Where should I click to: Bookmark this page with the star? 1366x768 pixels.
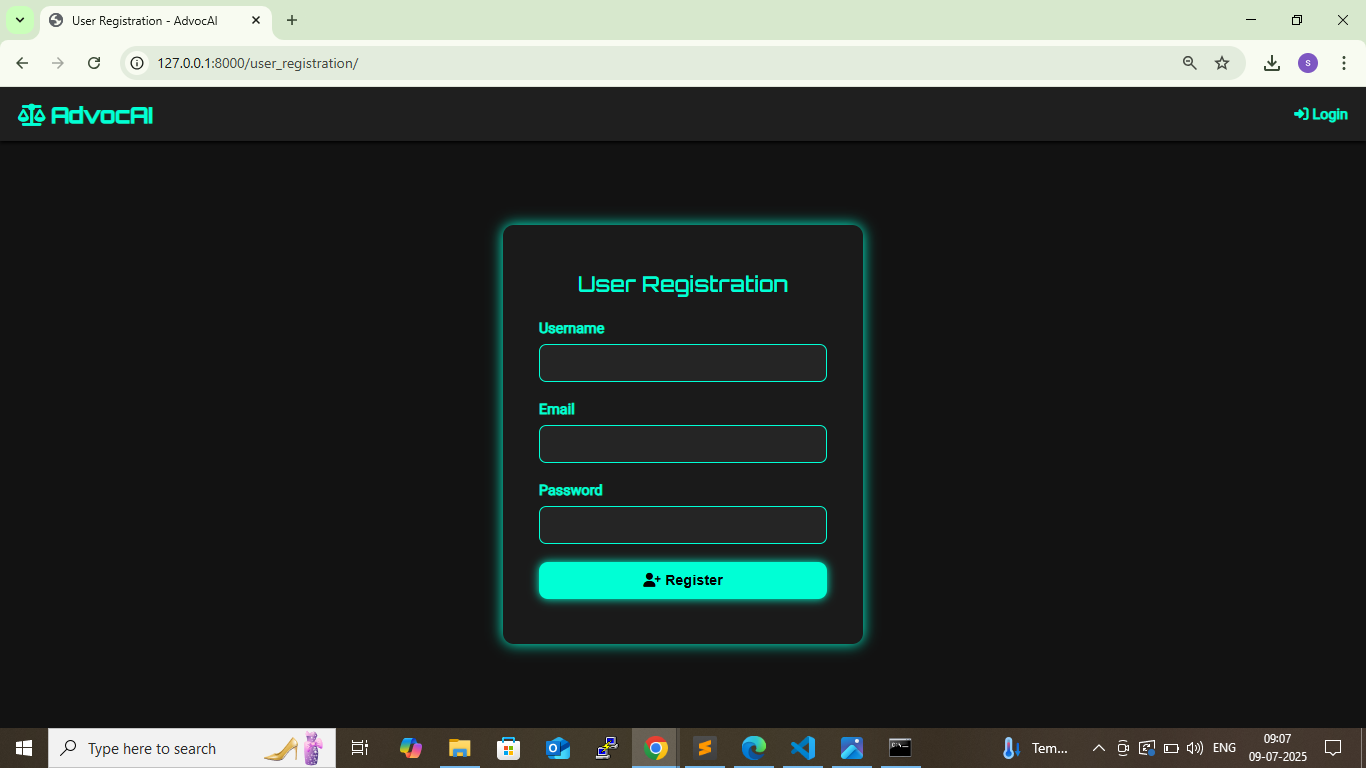point(1222,63)
